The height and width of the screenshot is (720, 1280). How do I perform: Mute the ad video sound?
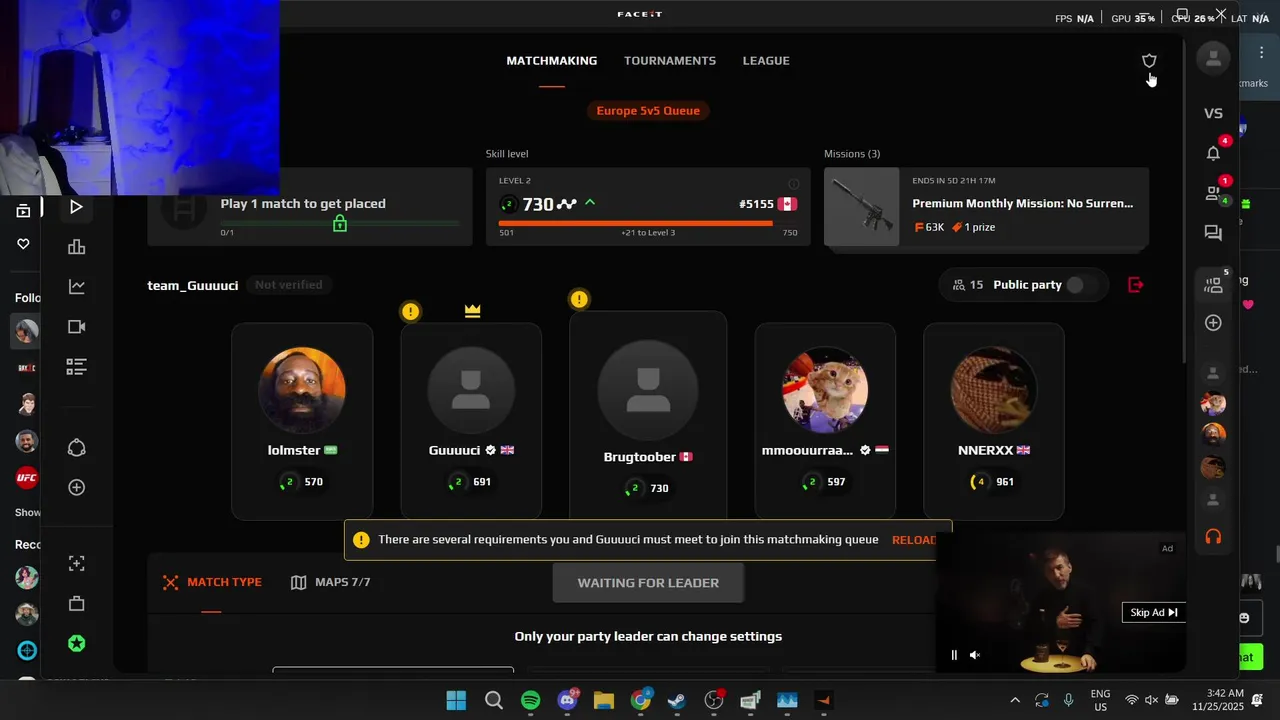(975, 655)
